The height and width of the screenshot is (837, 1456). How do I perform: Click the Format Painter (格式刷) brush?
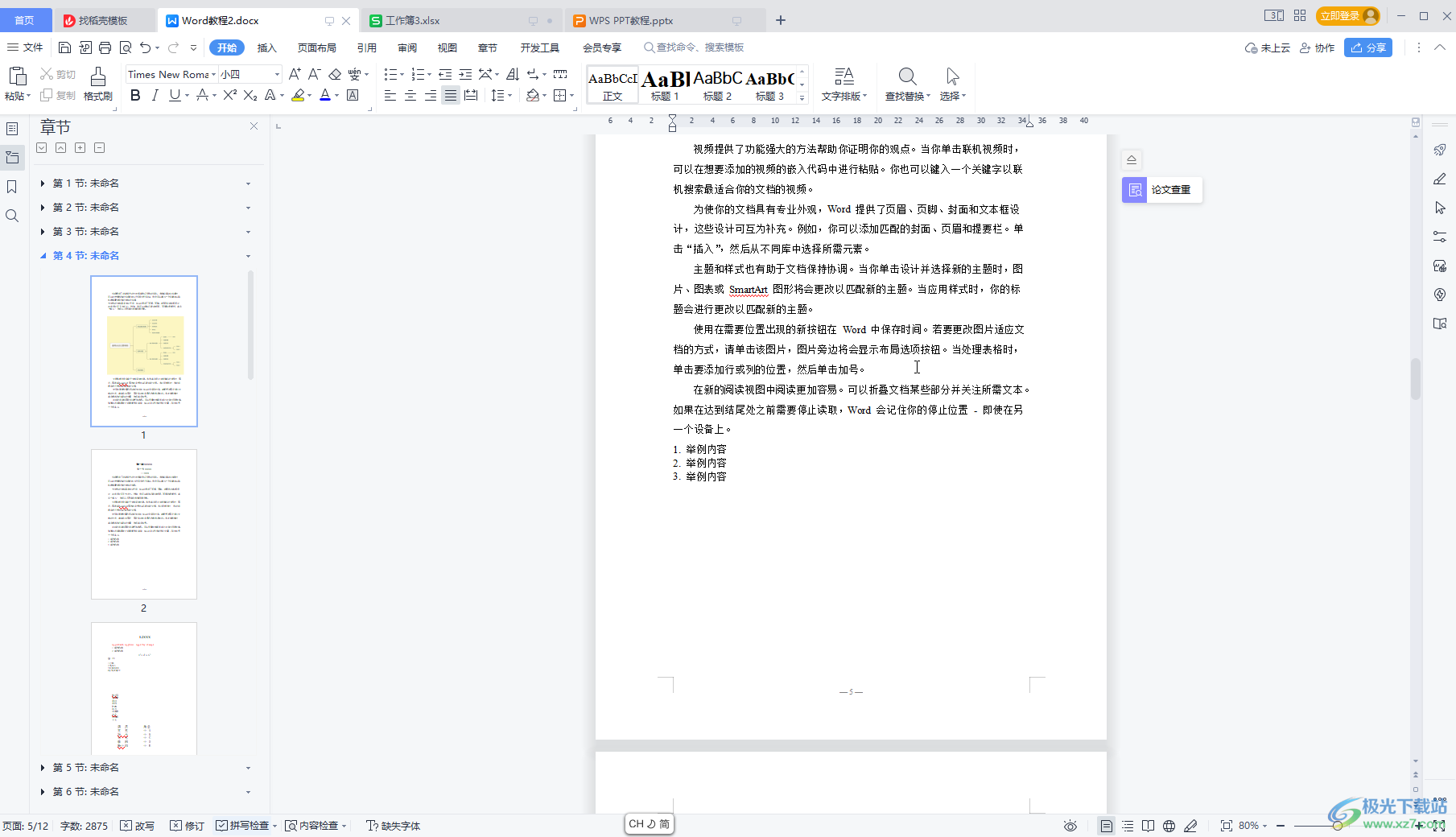tap(98, 84)
